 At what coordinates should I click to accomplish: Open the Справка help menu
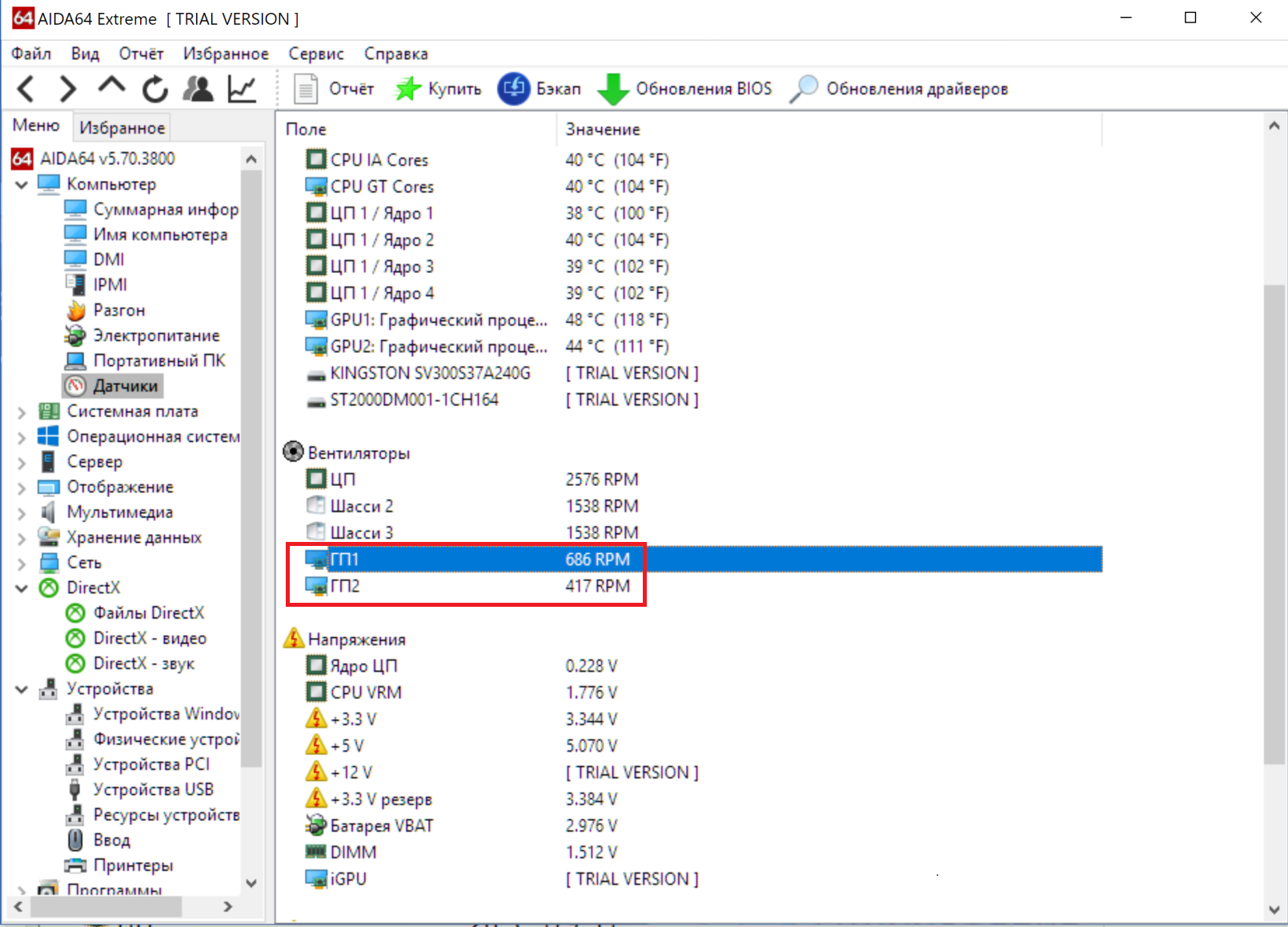click(x=396, y=54)
